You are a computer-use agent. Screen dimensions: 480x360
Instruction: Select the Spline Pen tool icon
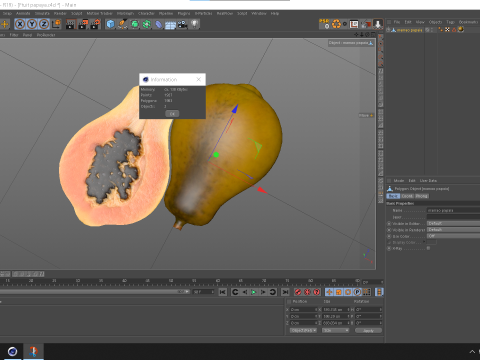point(123,24)
